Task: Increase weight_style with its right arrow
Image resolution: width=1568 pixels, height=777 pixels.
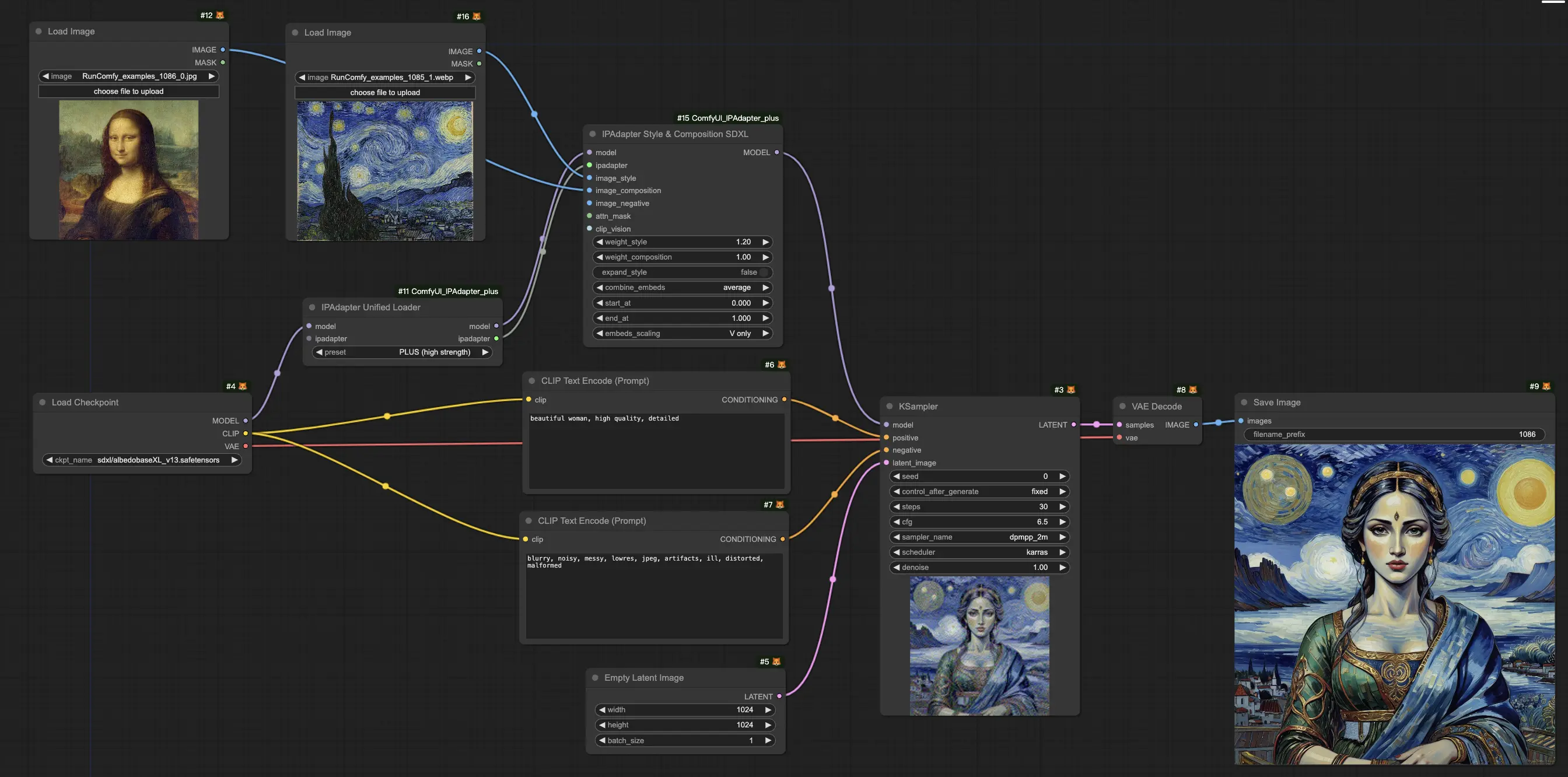Action: click(x=766, y=242)
